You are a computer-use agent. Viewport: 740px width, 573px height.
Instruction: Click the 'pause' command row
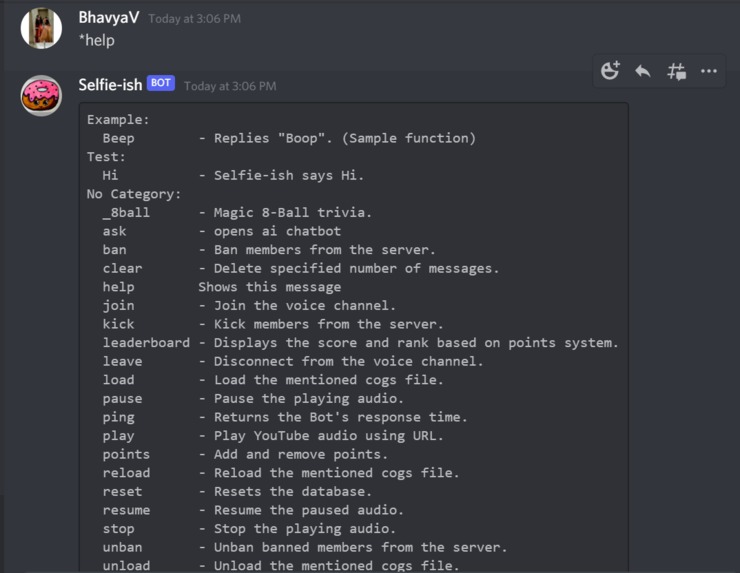coord(253,398)
